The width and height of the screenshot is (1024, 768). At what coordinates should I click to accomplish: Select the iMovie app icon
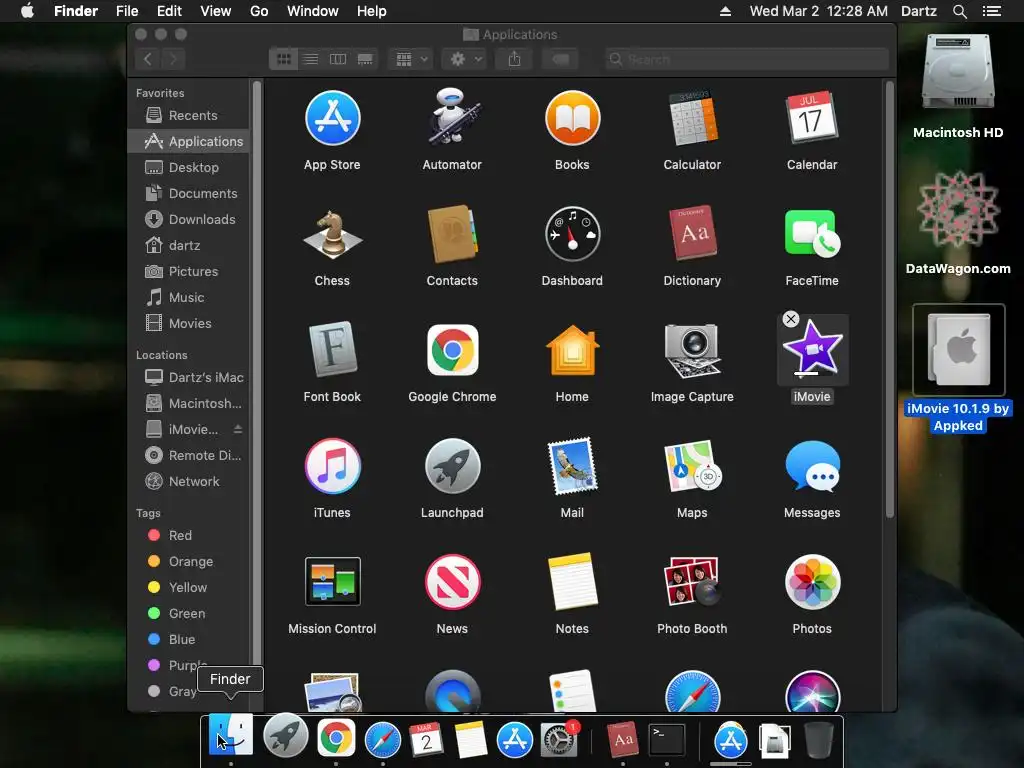pyautogui.click(x=812, y=350)
